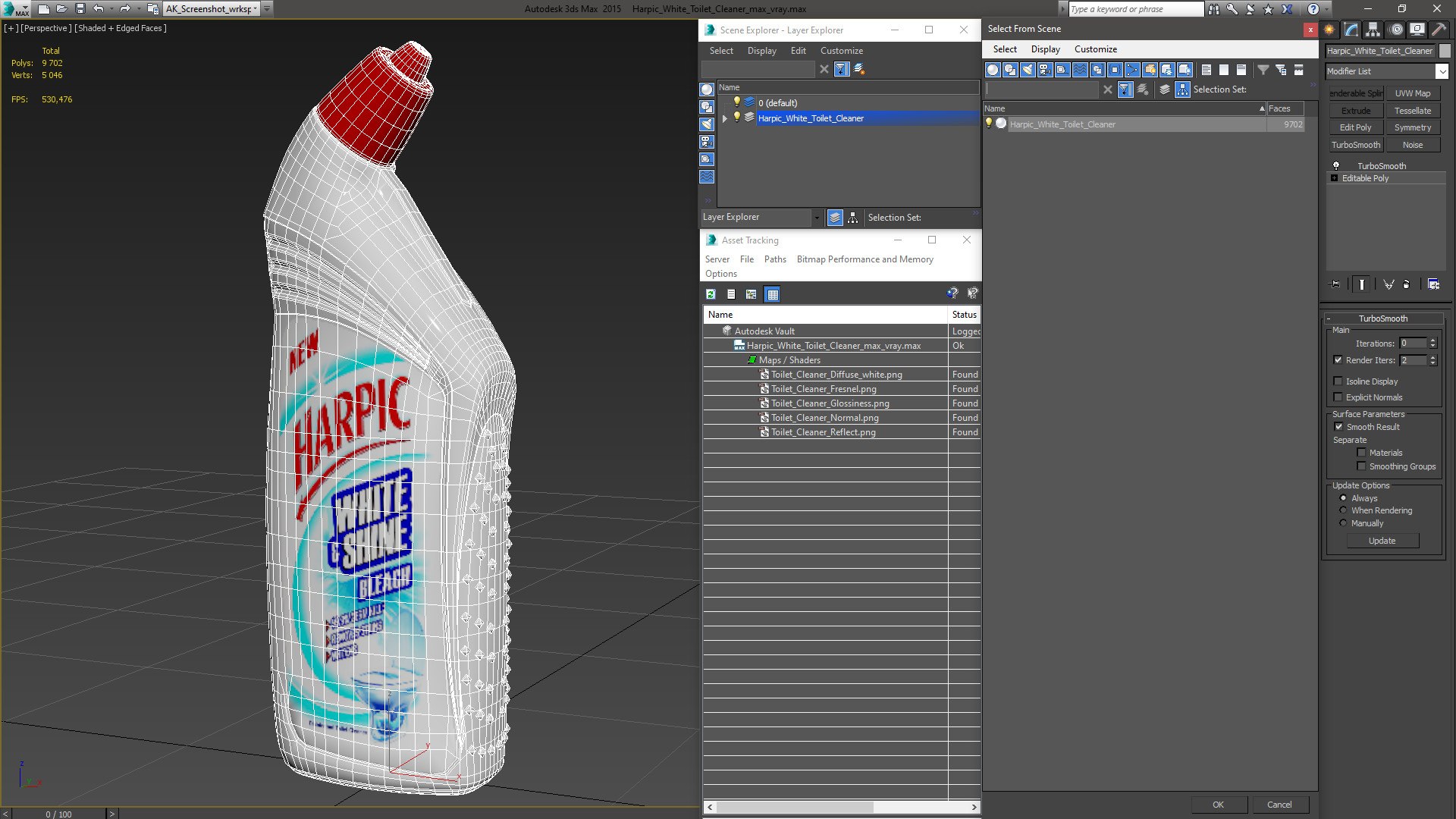Toggle Render Iters checkbox

1338,360
